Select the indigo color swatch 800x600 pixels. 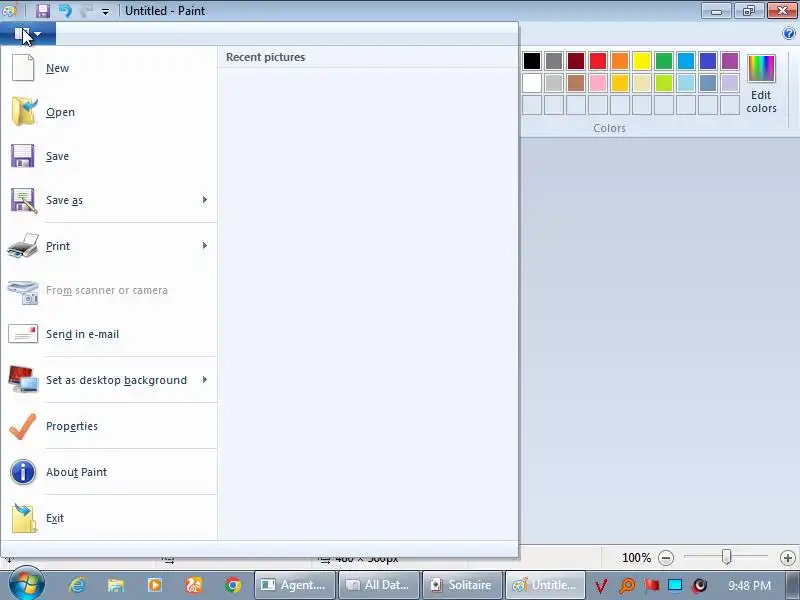708,61
